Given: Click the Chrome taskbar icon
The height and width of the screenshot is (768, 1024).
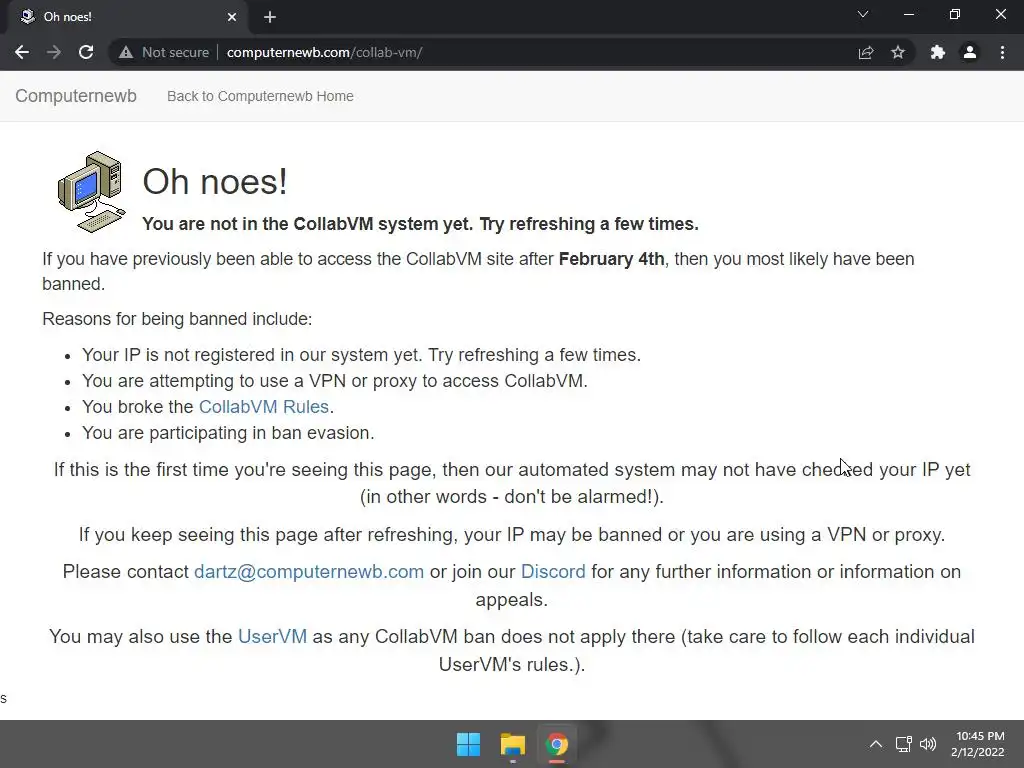Looking at the screenshot, I should pyautogui.click(x=557, y=744).
